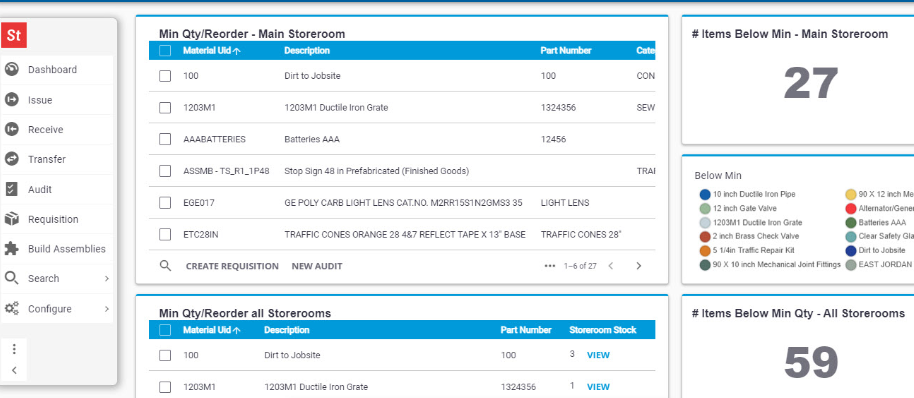The height and width of the screenshot is (398, 914).
Task: Click 5 1/4in Traffic Repair Kit legend swatch
Action: (705, 251)
